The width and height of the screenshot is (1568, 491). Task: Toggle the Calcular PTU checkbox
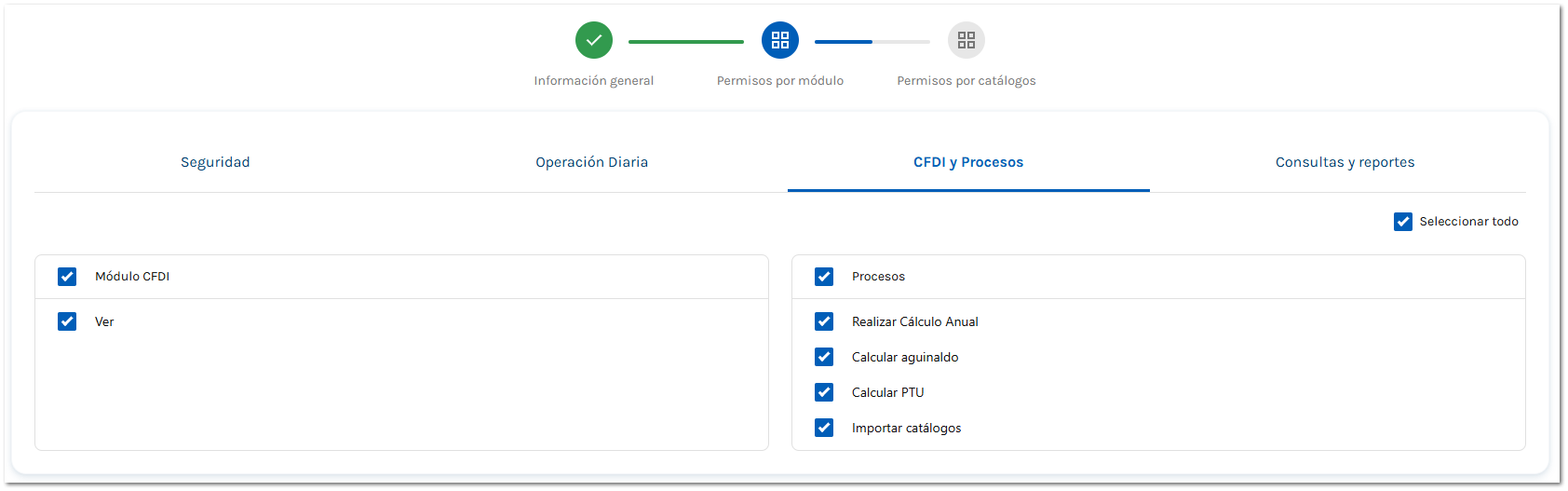[x=824, y=392]
